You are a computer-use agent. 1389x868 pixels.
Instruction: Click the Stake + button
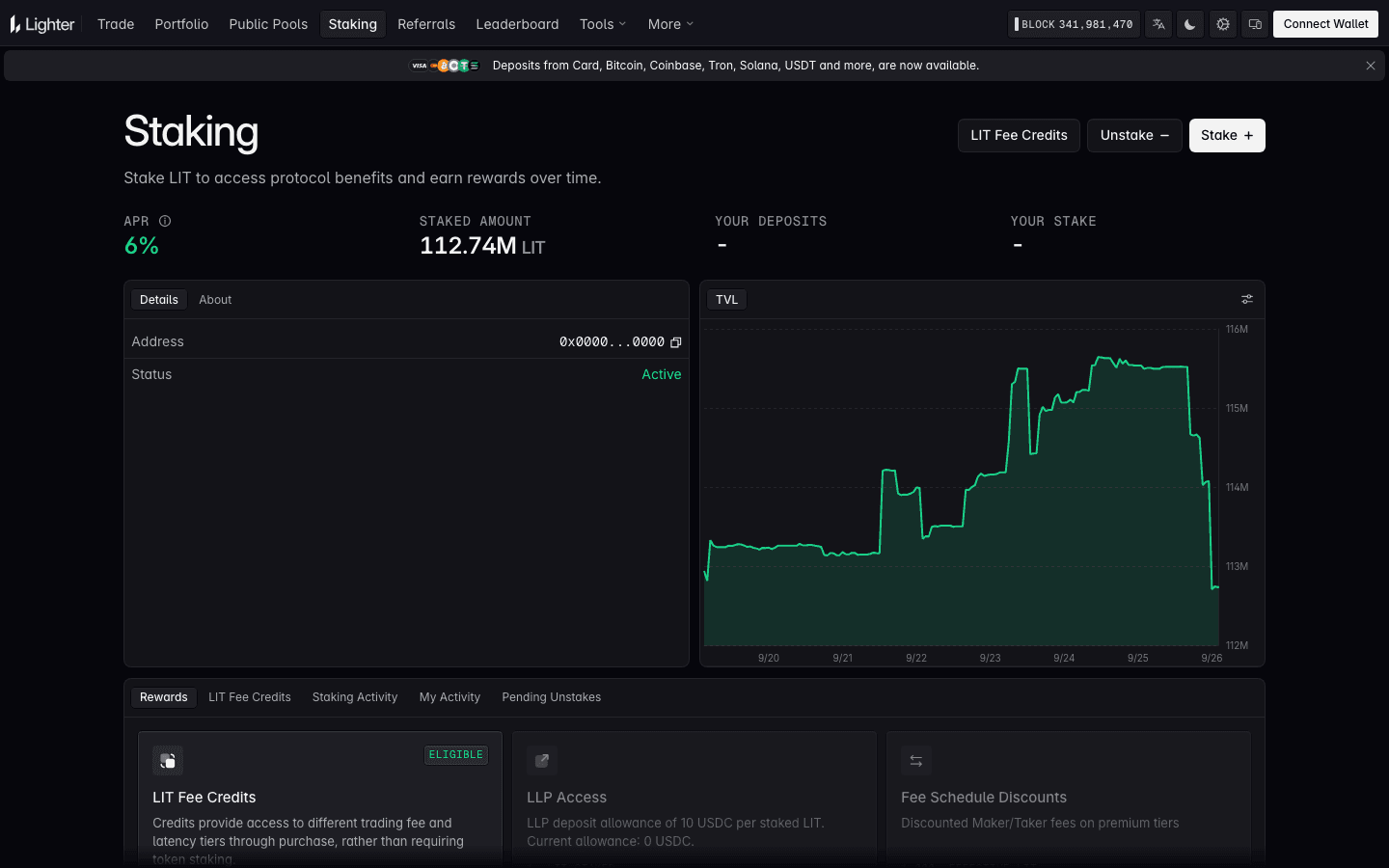1227,135
